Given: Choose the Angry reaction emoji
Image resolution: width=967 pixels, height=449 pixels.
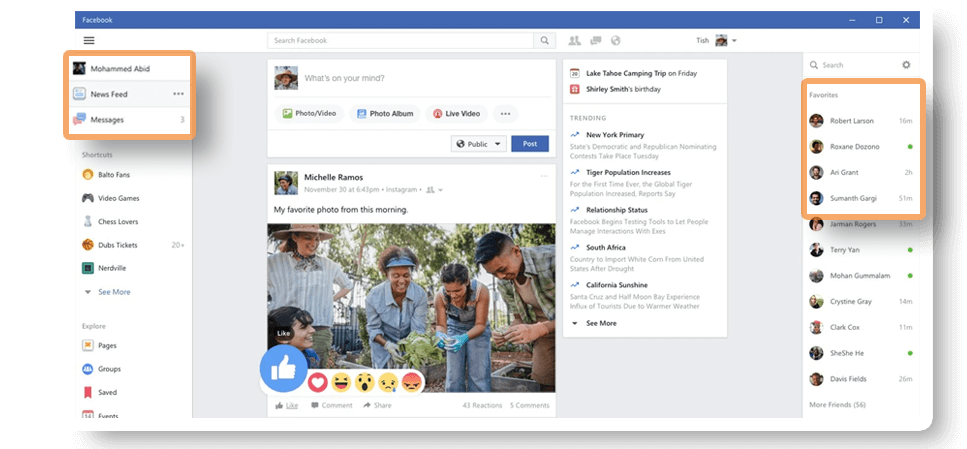Looking at the screenshot, I should pyautogui.click(x=411, y=383).
